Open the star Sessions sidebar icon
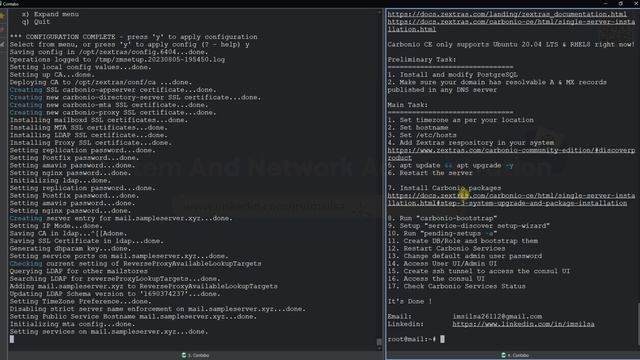This screenshot has height=360, width=640. pyautogui.click(x=2, y=16)
